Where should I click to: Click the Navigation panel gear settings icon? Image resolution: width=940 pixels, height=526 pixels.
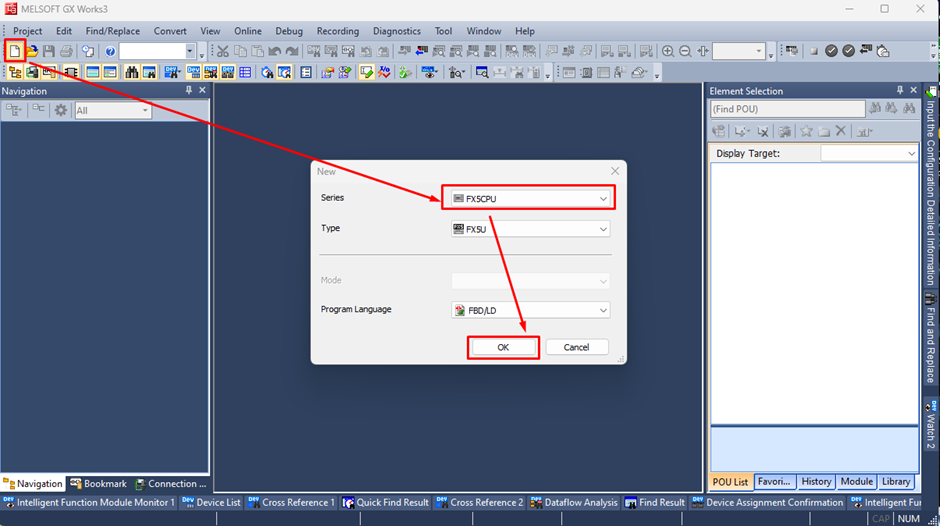(61, 110)
